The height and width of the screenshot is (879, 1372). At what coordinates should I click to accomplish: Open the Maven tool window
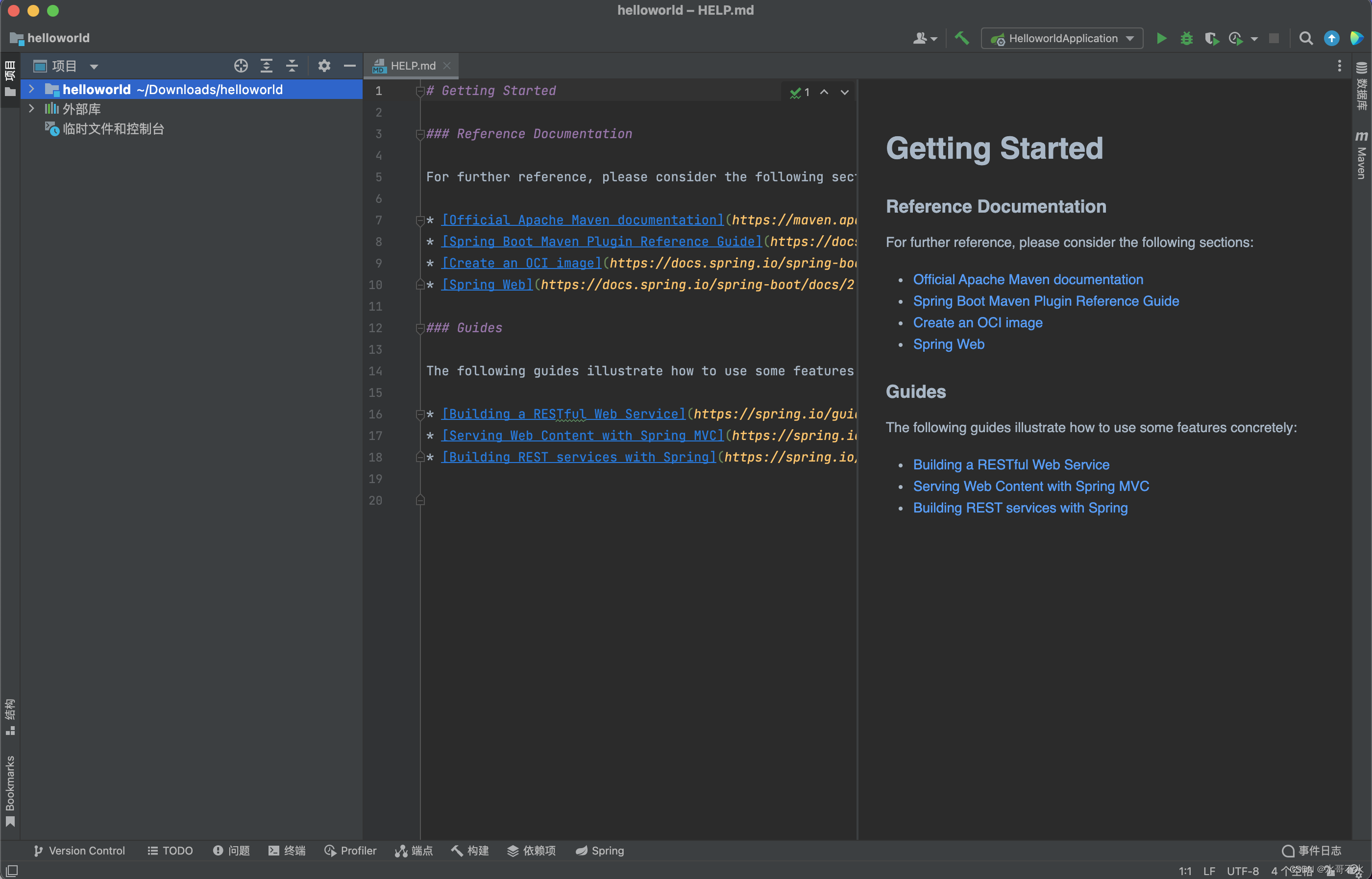coord(1362,155)
